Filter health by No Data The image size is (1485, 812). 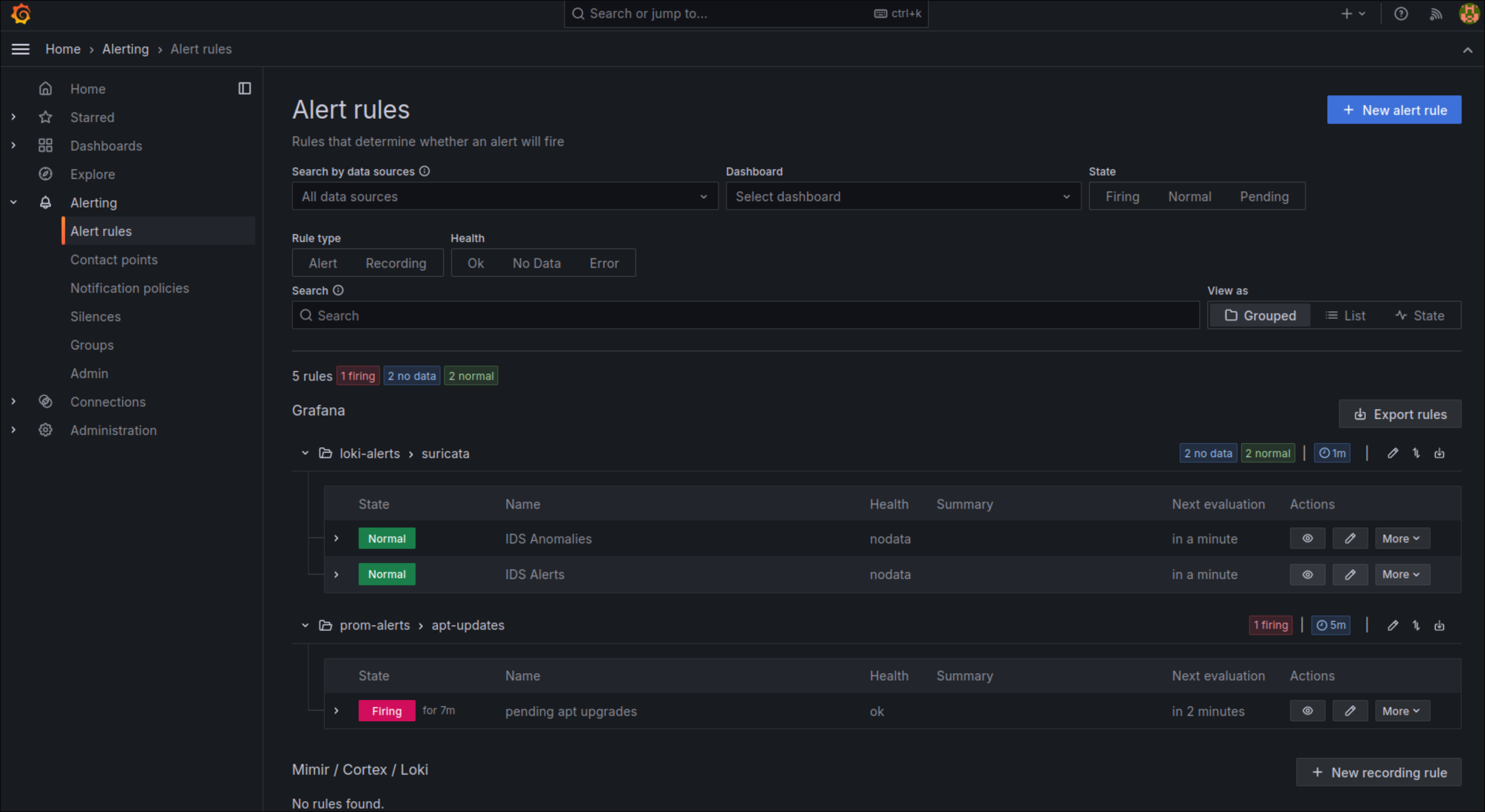[536, 263]
